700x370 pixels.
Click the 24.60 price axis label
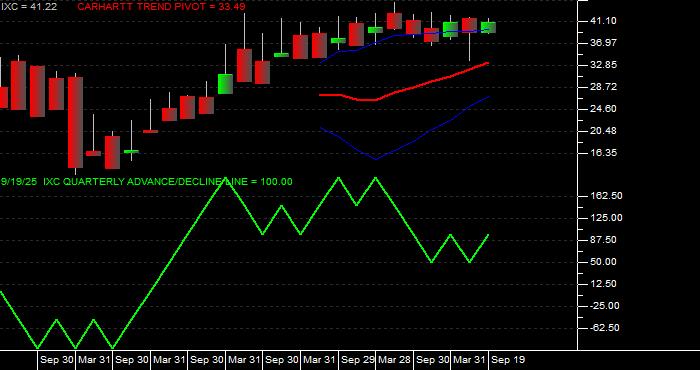(592, 109)
